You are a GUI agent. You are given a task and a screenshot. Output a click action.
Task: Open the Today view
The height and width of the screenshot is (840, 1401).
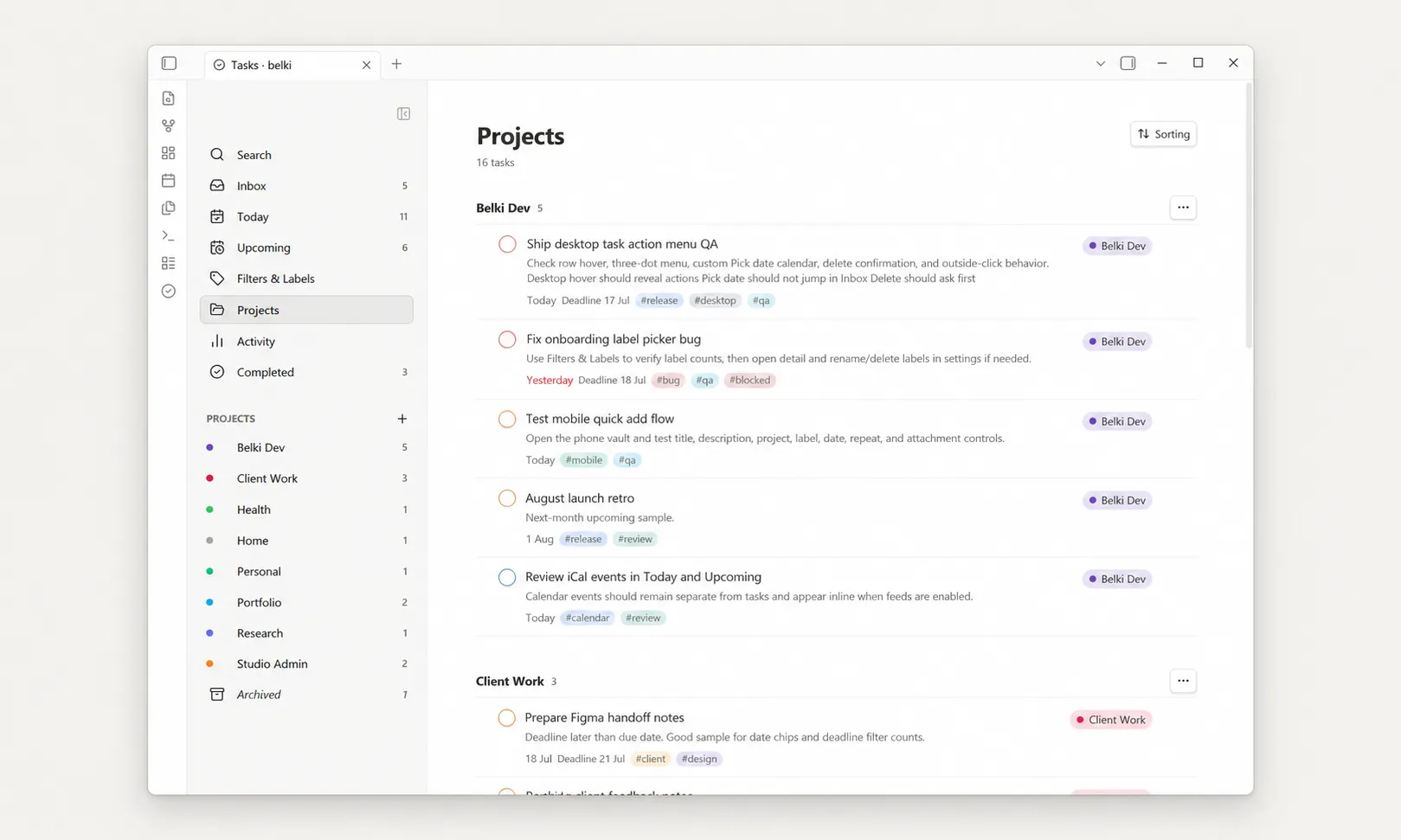(306, 217)
